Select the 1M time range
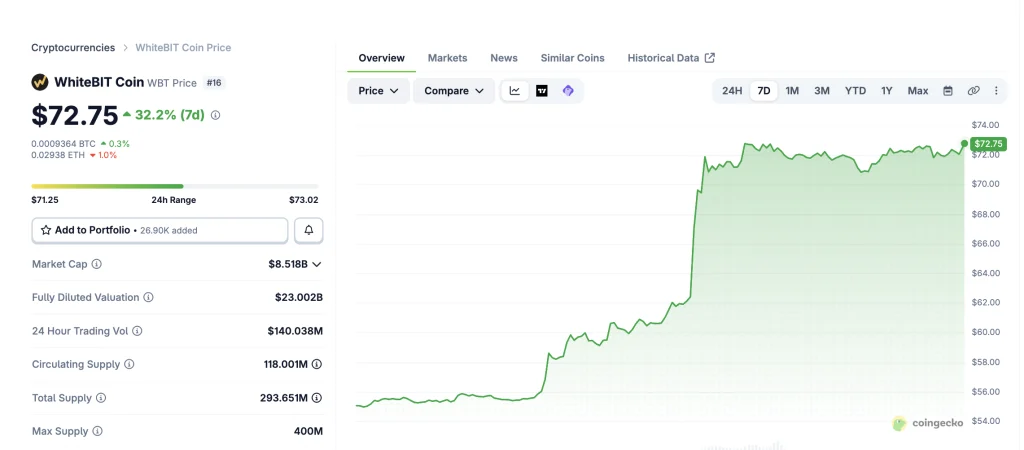This screenshot has height=450, width=1024. 792,91
